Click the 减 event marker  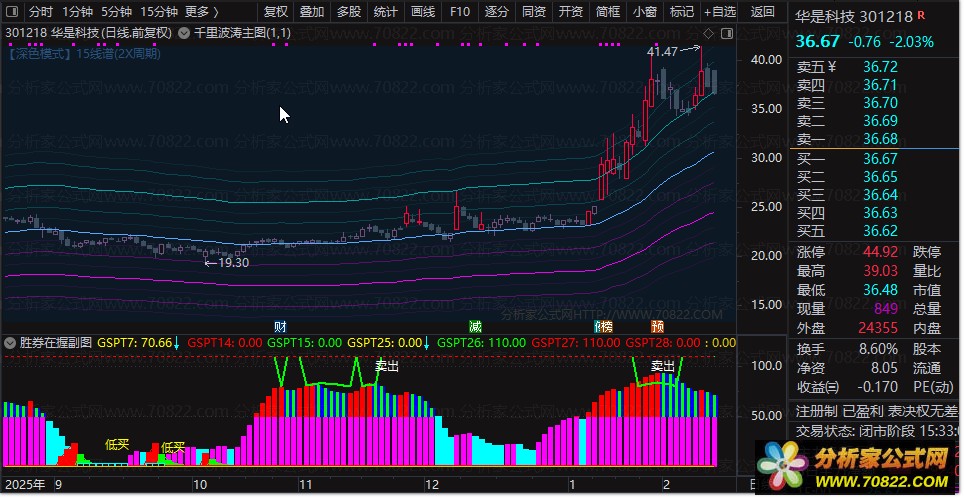click(x=475, y=326)
